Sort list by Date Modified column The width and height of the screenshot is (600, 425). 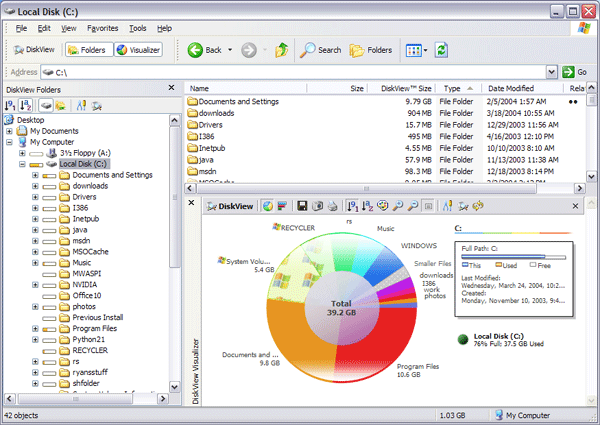point(522,88)
